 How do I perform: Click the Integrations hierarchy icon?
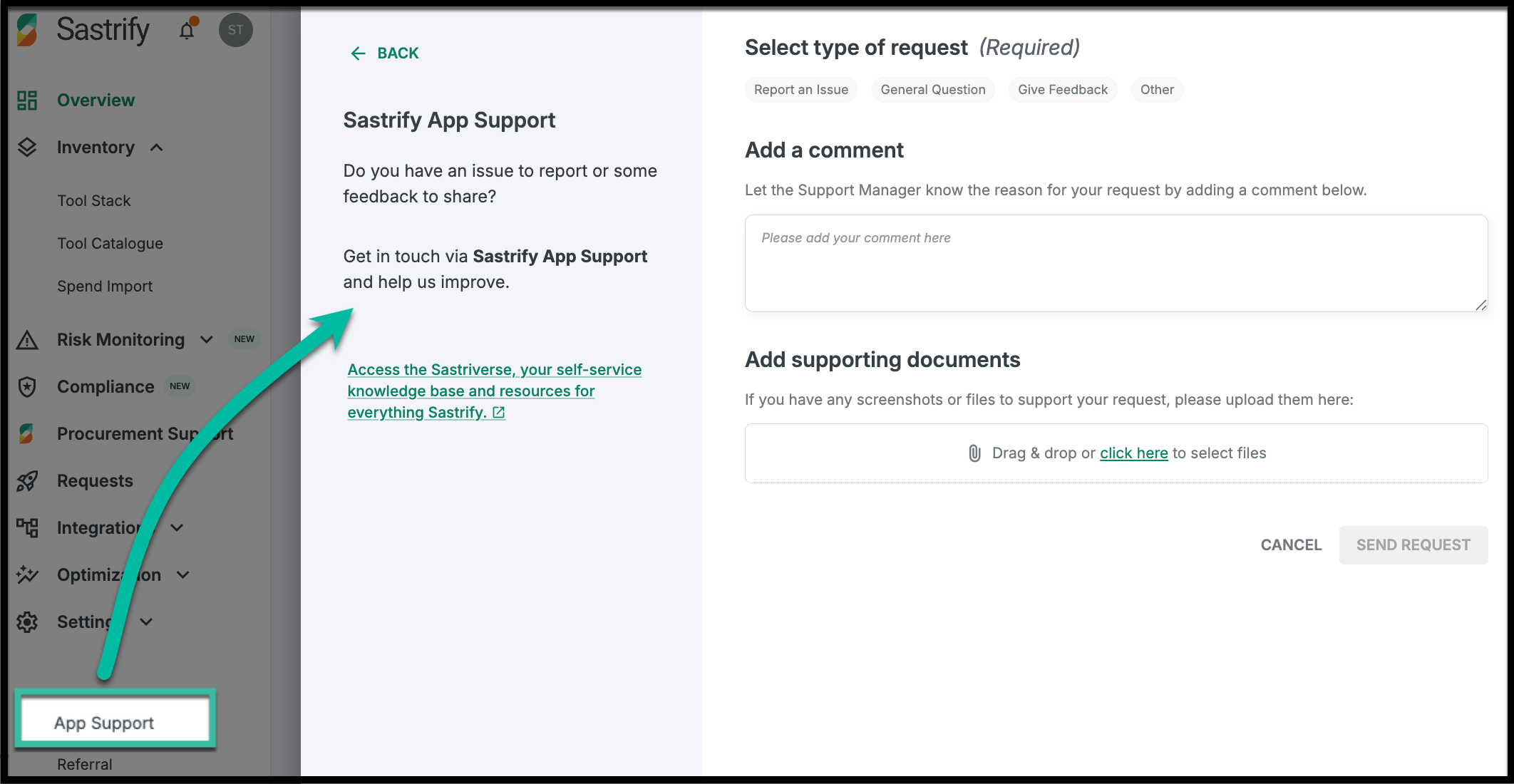coord(27,528)
